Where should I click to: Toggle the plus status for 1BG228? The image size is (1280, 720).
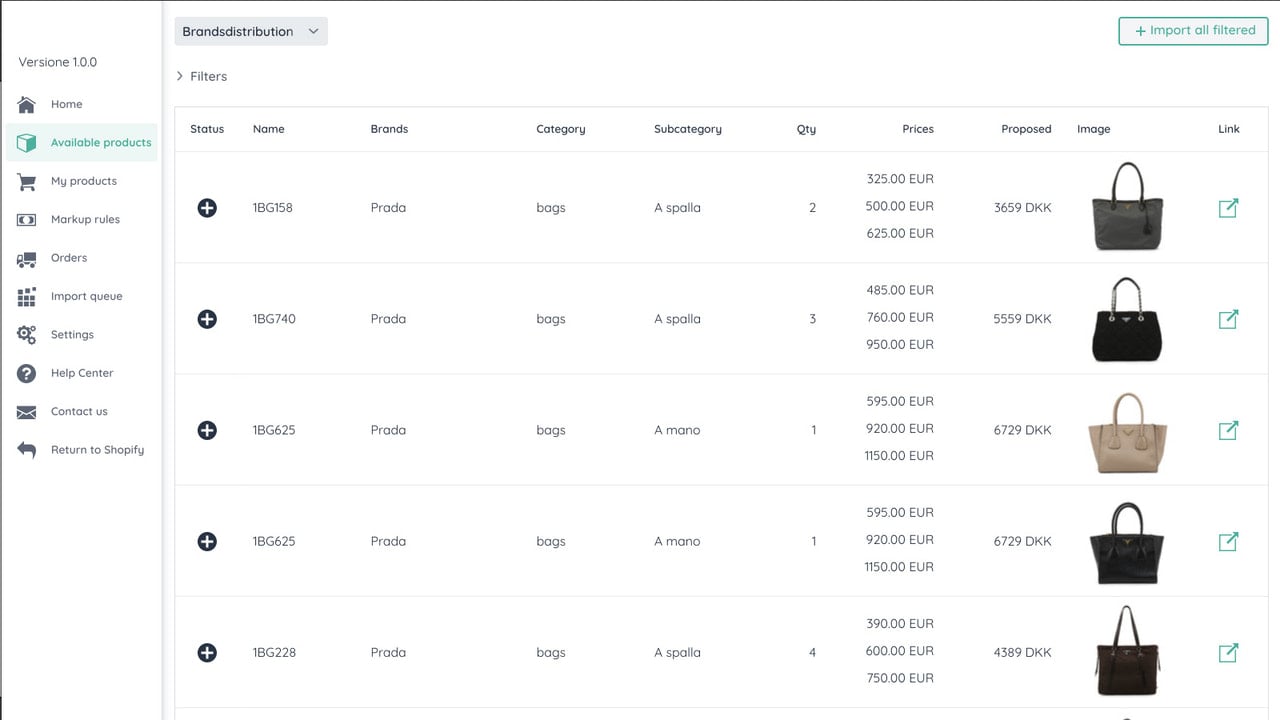coord(207,652)
